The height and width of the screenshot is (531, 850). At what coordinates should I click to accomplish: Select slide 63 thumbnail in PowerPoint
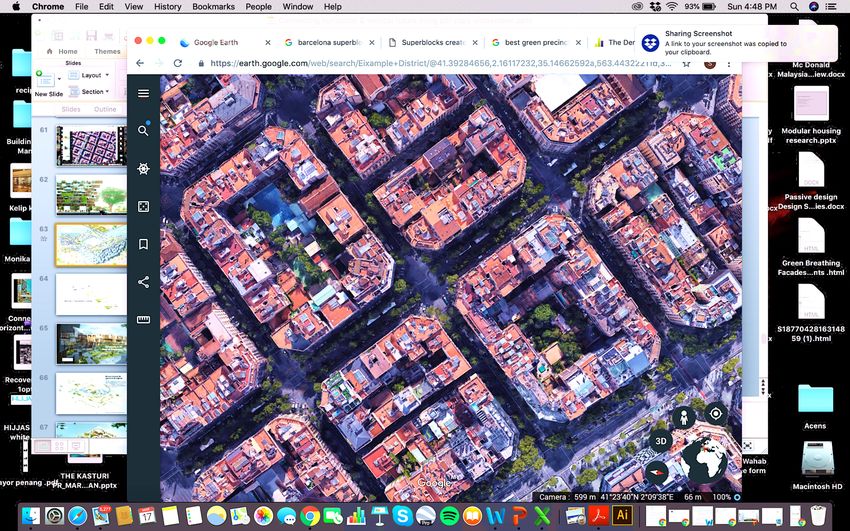coord(92,245)
